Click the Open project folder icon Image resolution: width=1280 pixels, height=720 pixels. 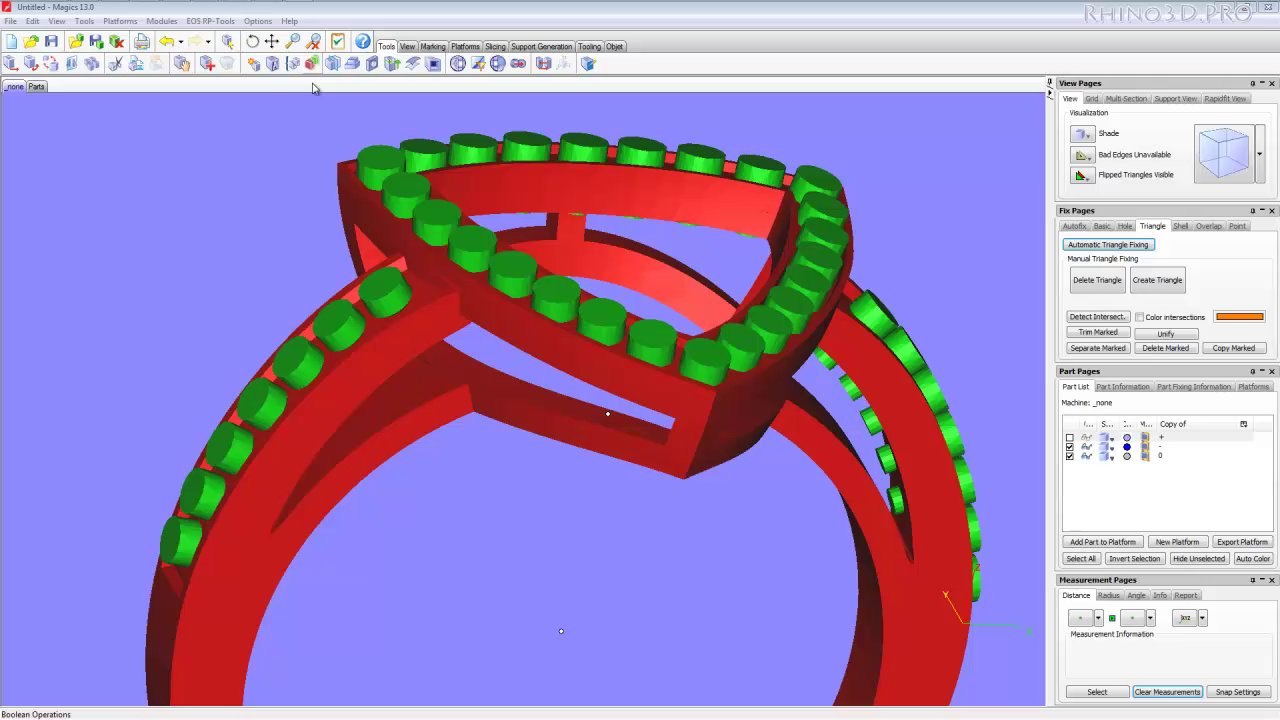pyautogui.click(x=31, y=41)
